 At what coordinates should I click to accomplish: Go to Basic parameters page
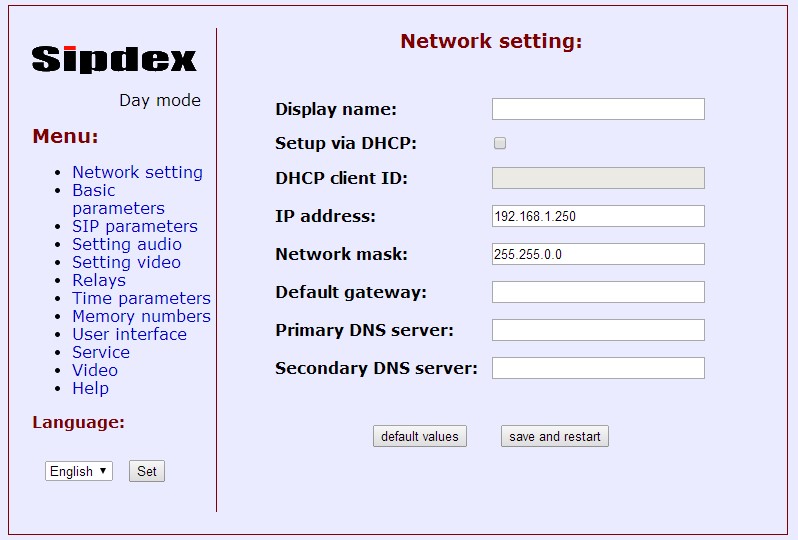(117, 199)
